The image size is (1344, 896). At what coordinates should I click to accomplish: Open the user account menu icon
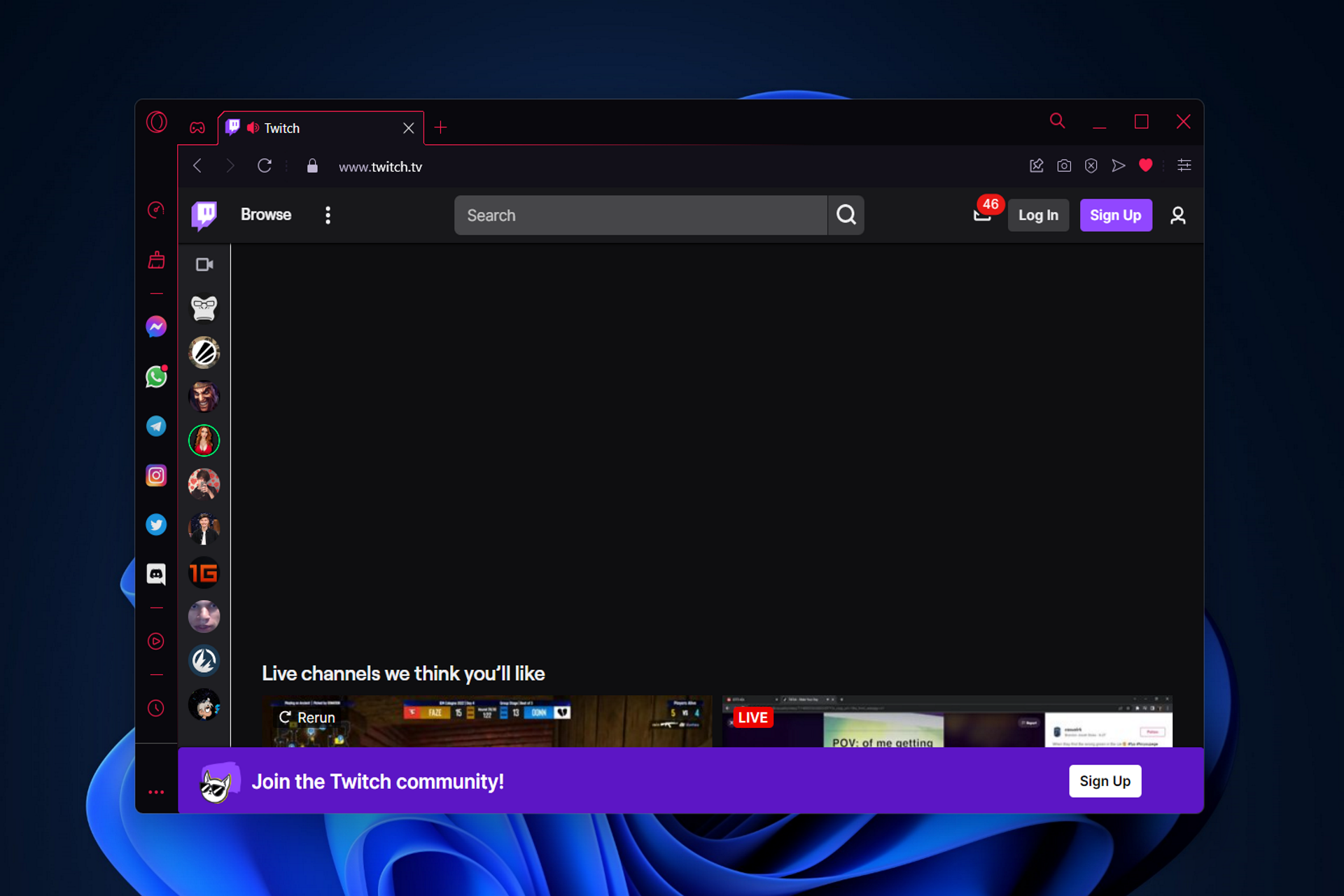[1178, 216]
